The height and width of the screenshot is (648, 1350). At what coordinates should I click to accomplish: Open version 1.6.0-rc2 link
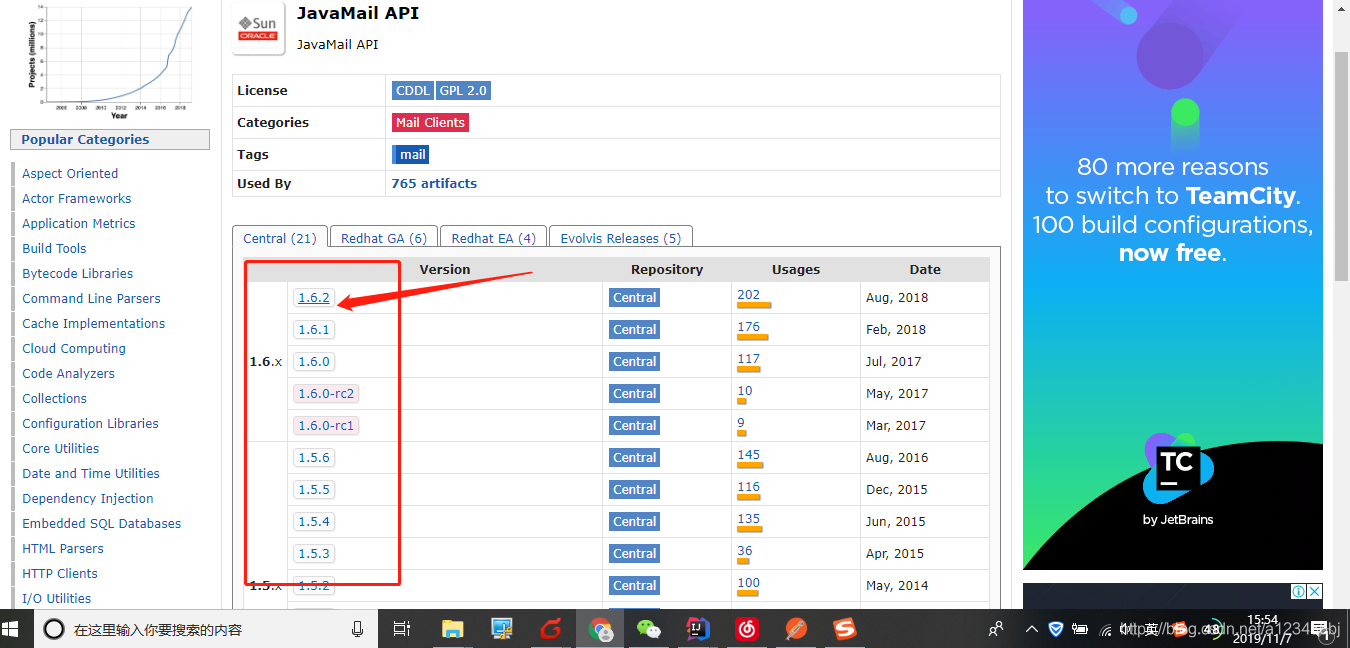(326, 393)
